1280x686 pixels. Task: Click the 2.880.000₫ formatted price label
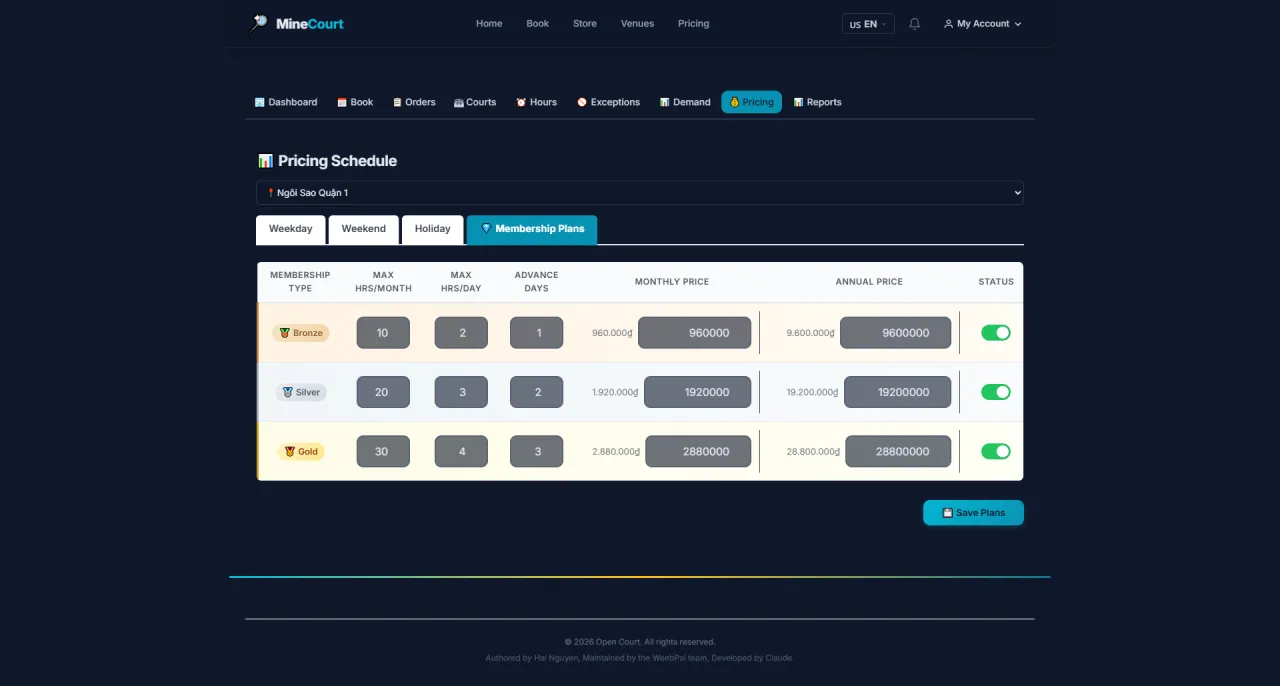point(616,452)
